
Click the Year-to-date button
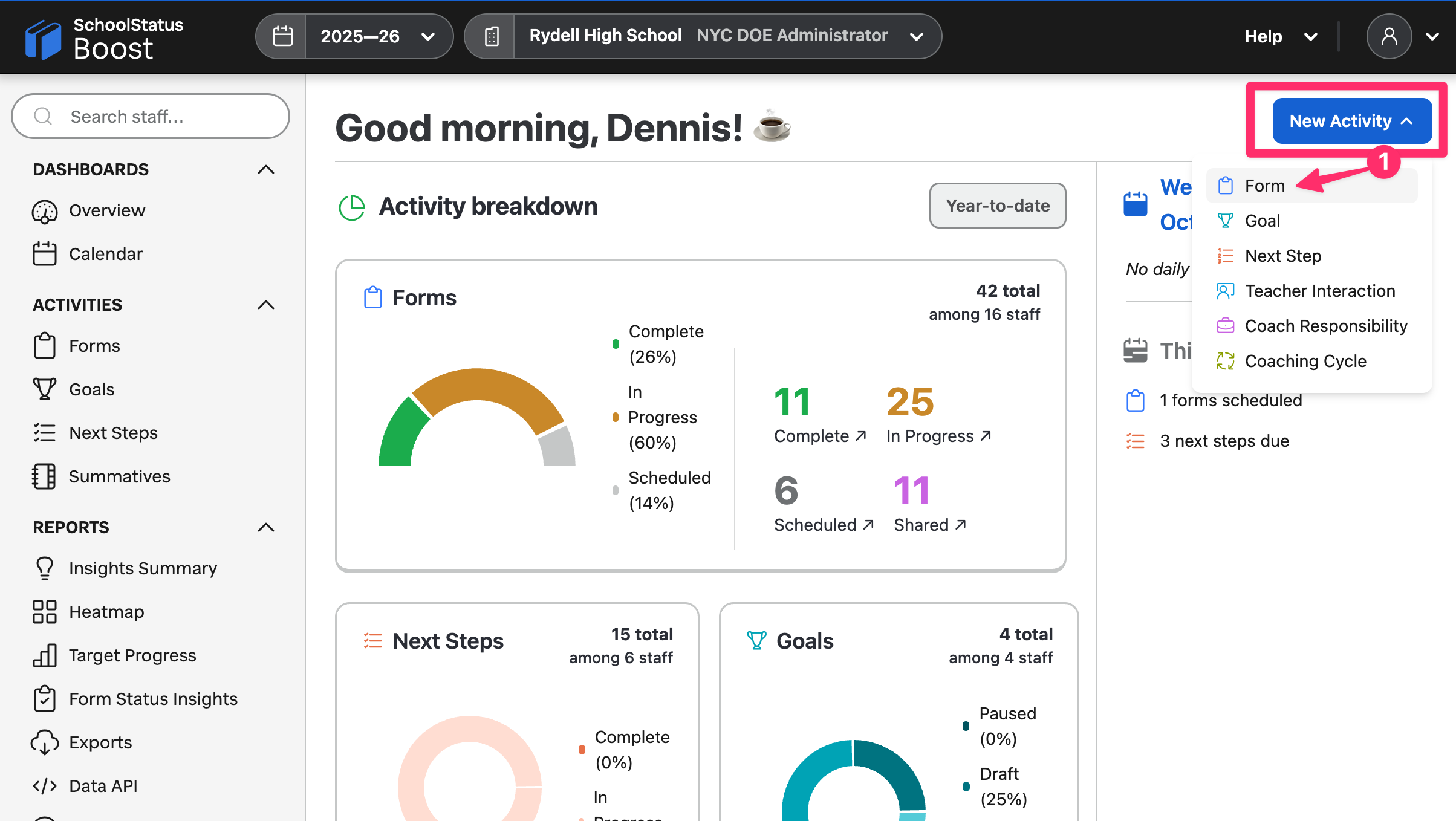pos(998,206)
